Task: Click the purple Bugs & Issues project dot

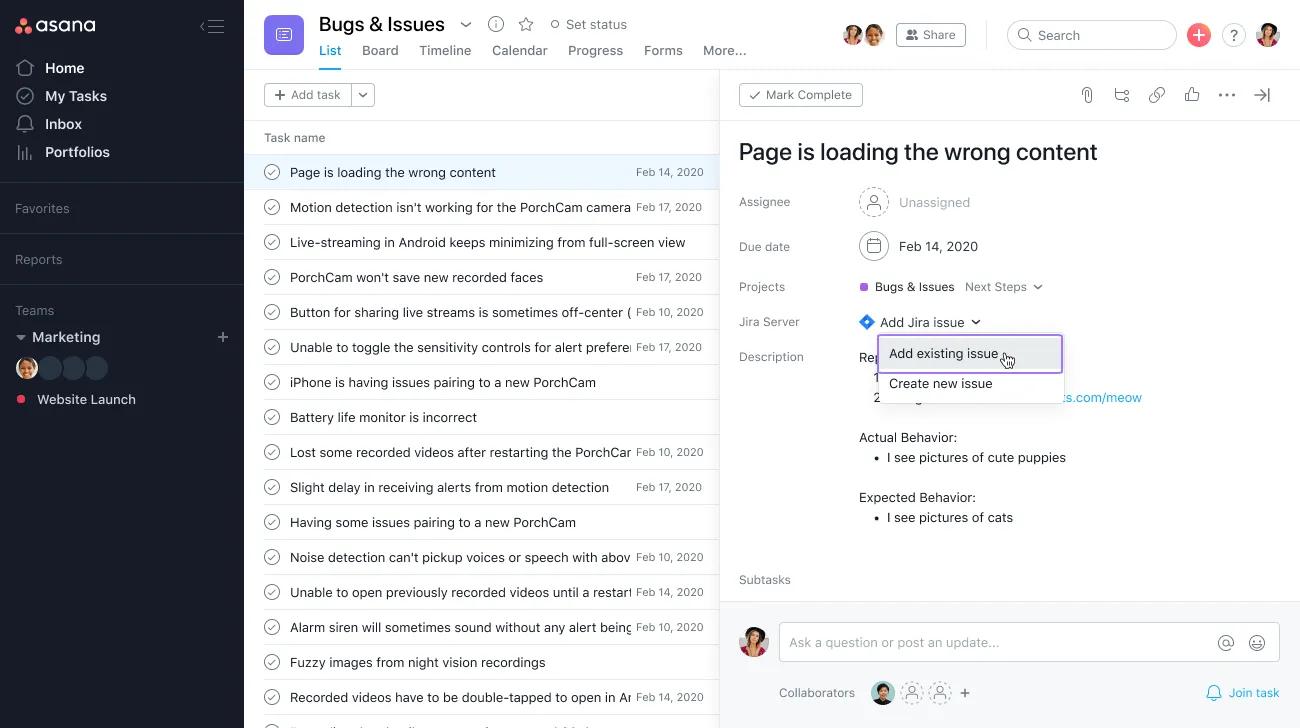Action: pyautogui.click(x=864, y=287)
